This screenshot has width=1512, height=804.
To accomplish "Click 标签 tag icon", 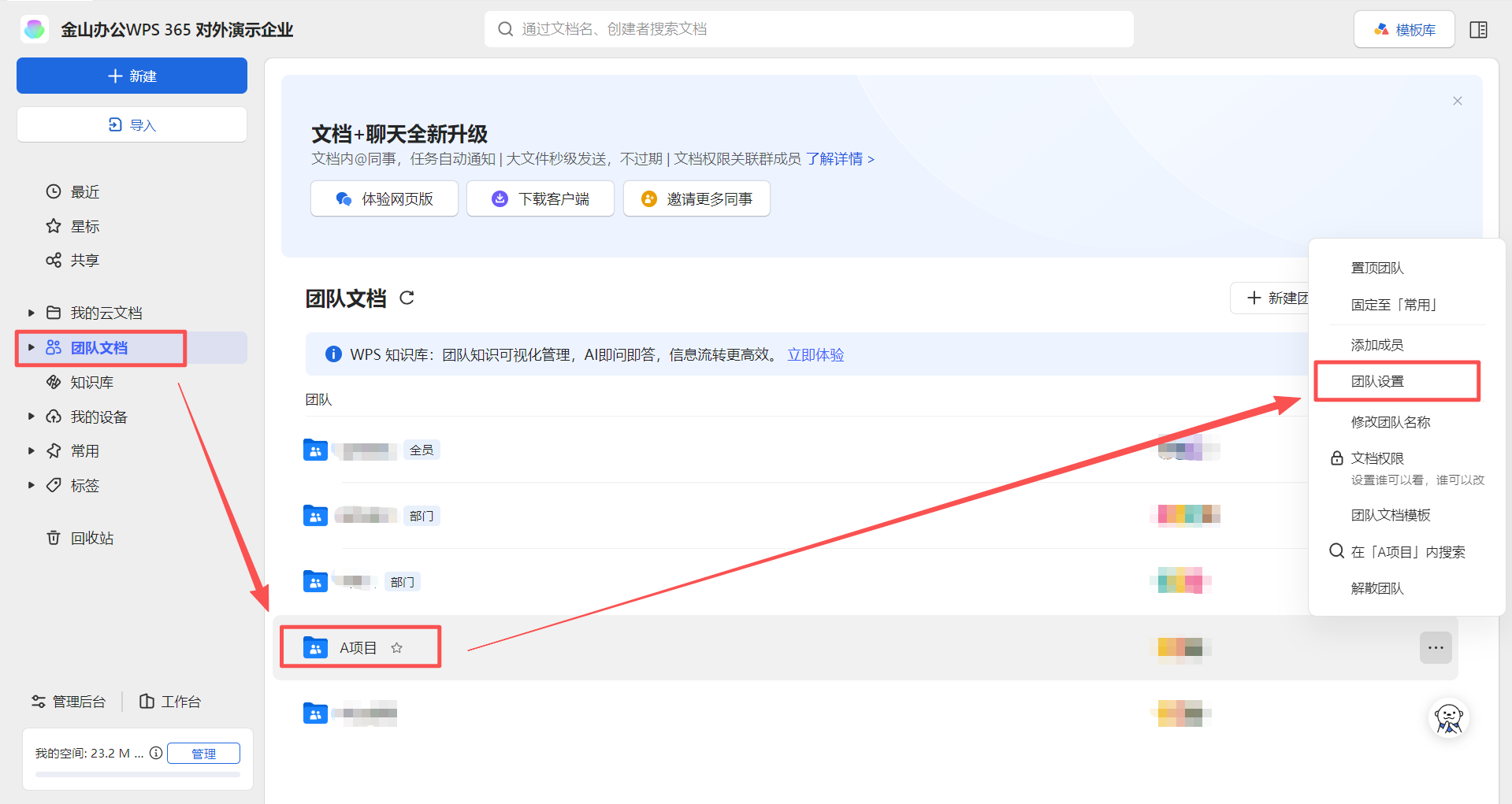I will click(54, 485).
